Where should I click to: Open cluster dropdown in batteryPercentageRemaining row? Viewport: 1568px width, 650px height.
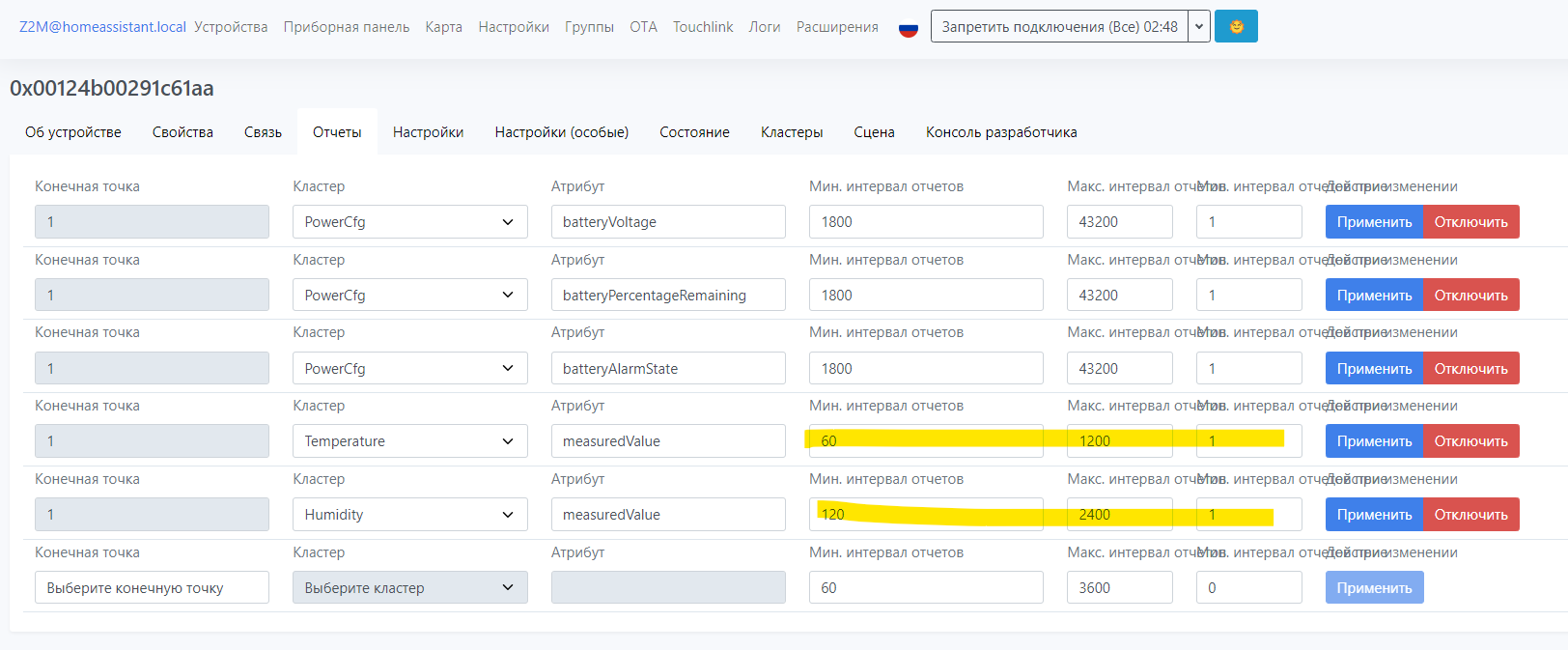[x=410, y=296]
